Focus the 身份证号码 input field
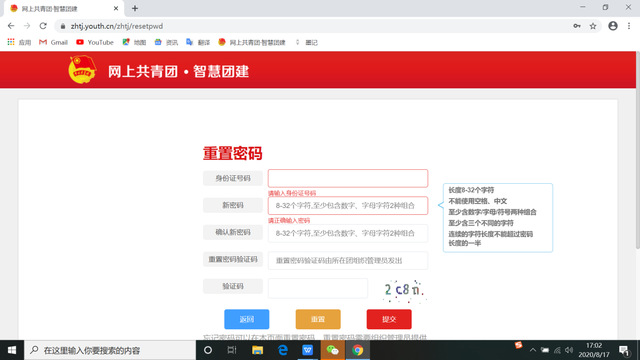The image size is (640, 360). tap(348, 178)
